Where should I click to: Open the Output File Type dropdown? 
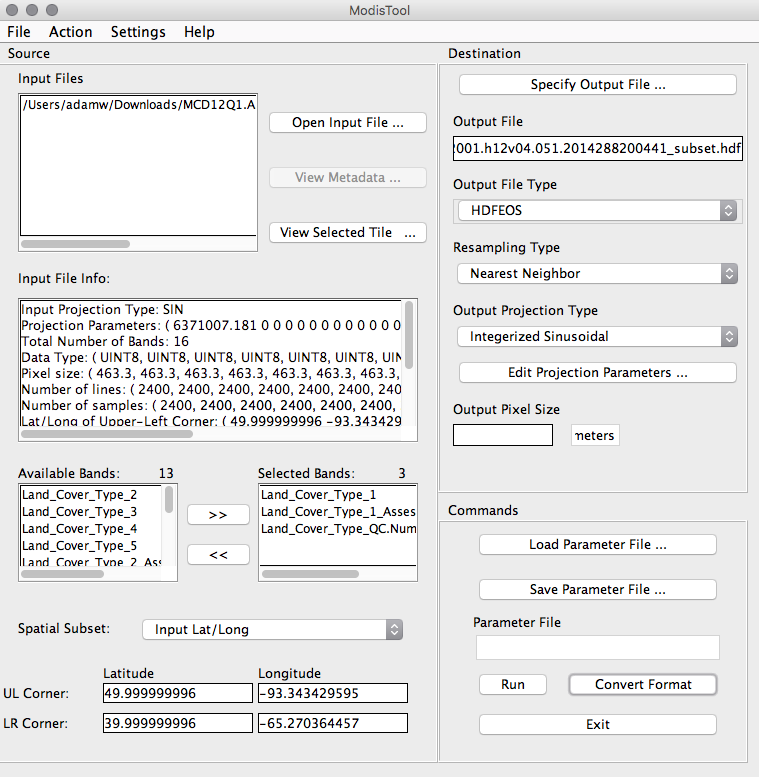point(597,211)
